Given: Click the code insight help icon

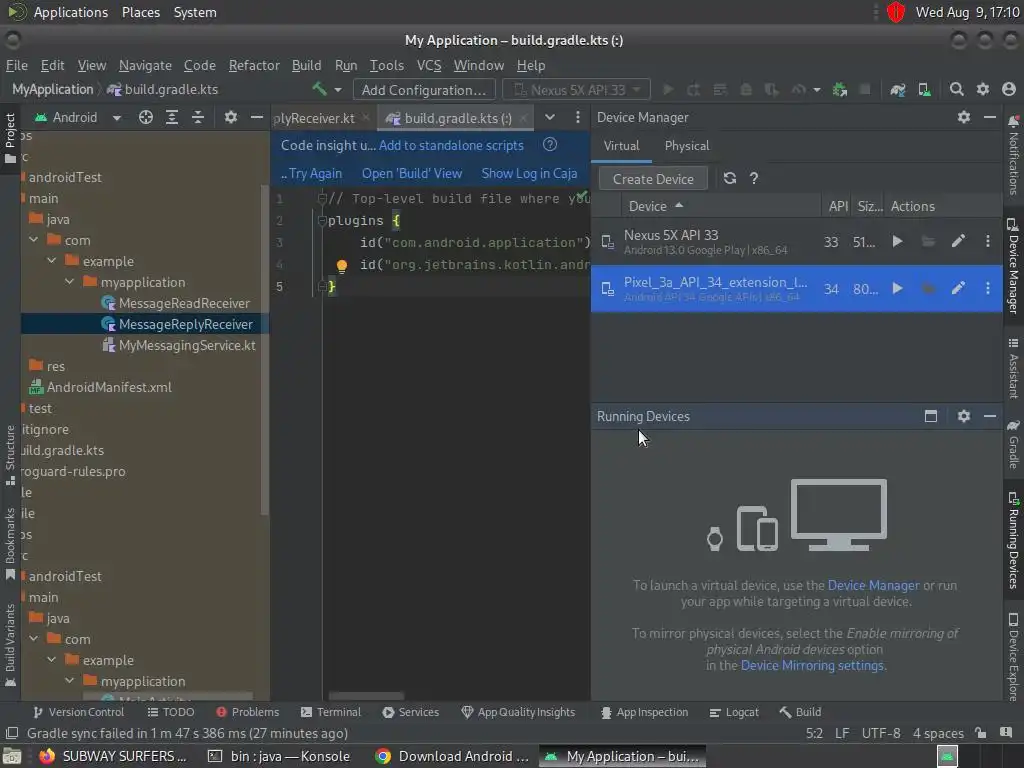Looking at the screenshot, I should click(x=550, y=144).
